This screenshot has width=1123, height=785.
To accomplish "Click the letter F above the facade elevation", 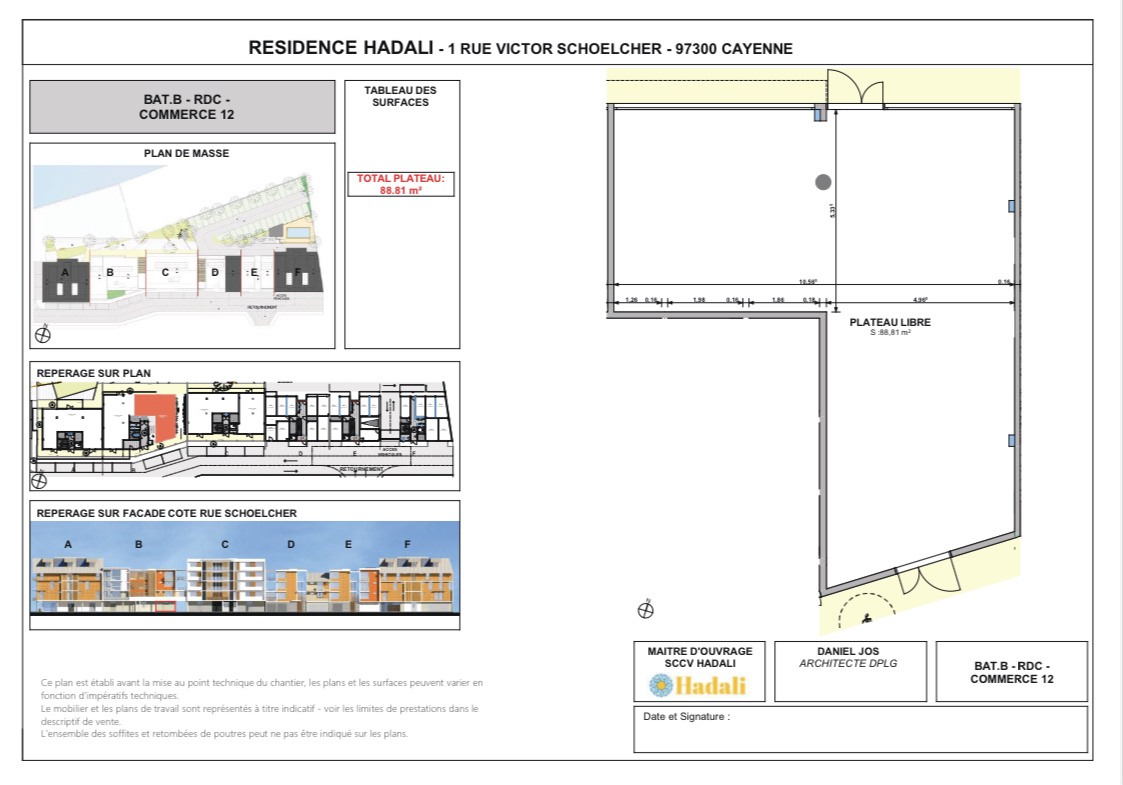I will tap(408, 544).
